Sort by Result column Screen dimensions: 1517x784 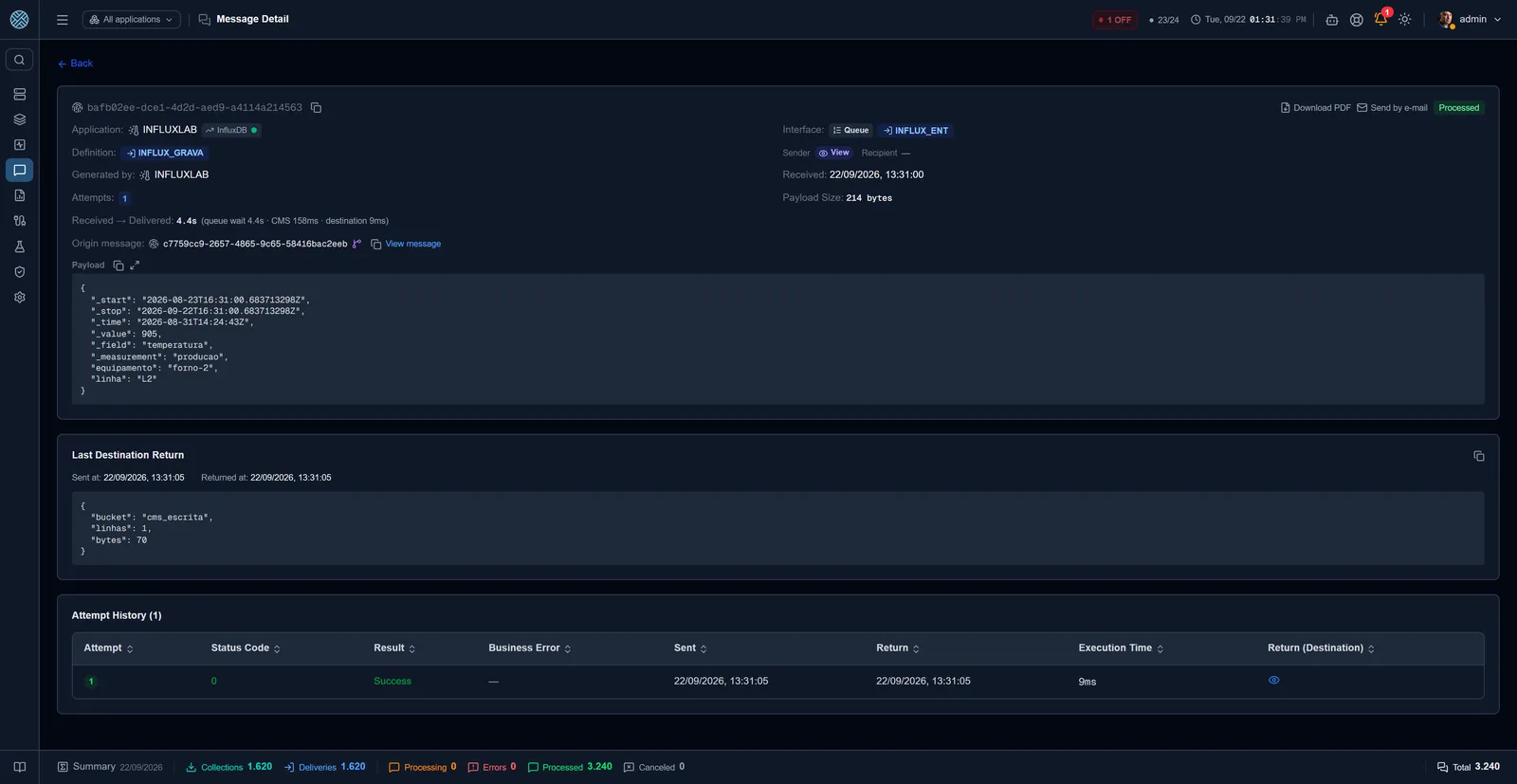[x=394, y=648]
